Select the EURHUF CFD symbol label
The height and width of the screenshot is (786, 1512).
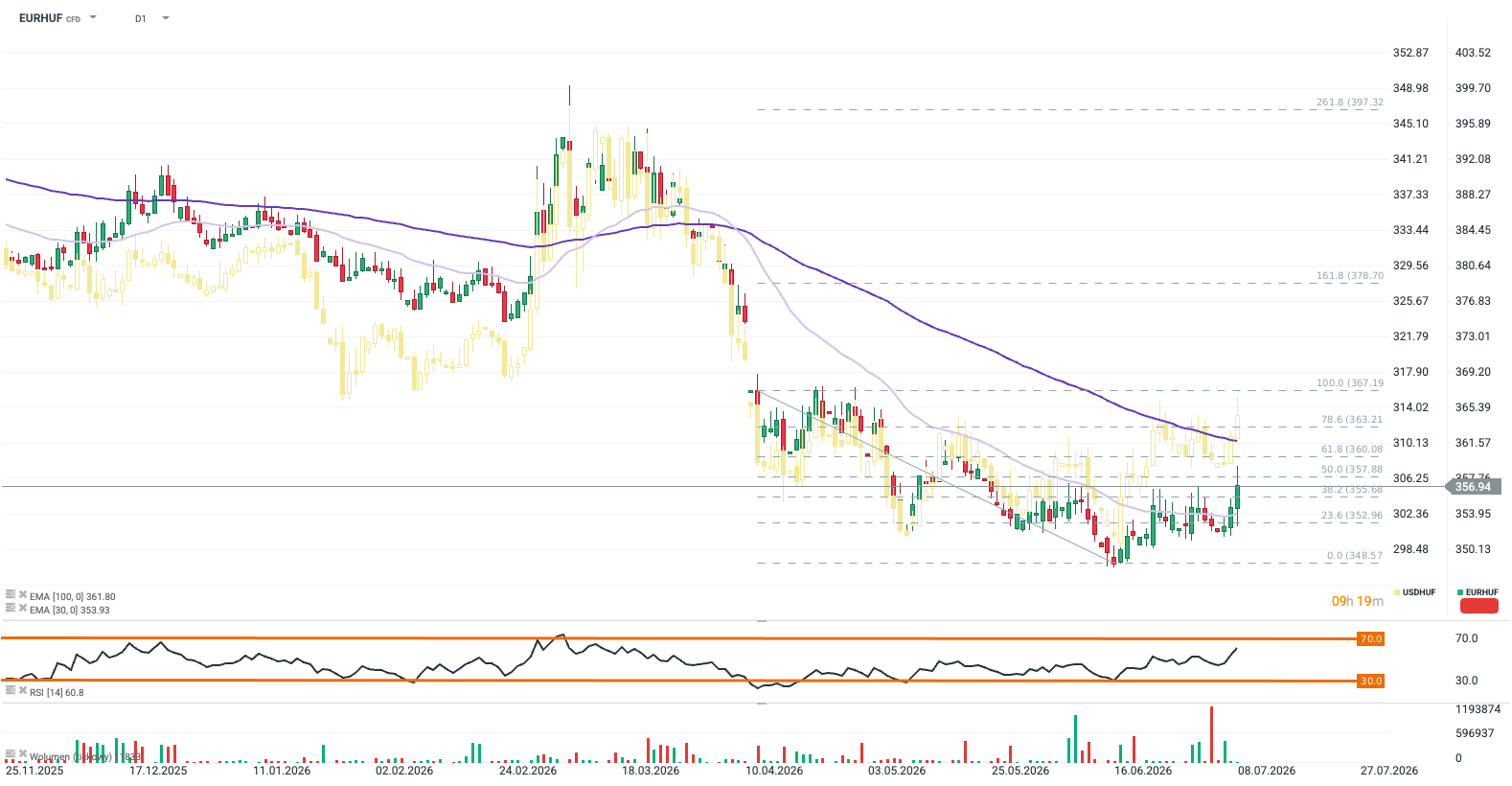[50, 18]
